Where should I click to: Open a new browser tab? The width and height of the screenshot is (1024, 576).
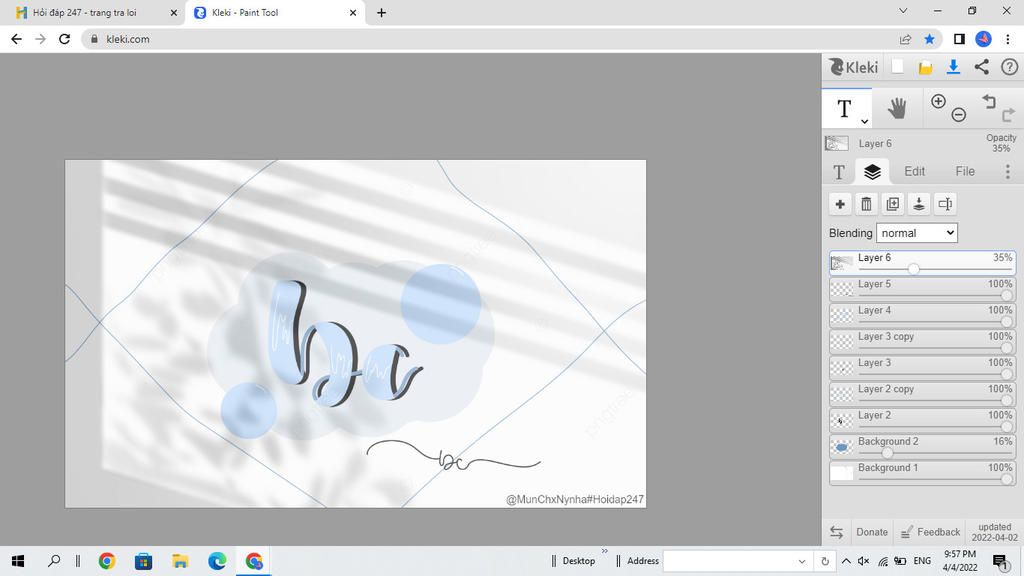pos(381,12)
